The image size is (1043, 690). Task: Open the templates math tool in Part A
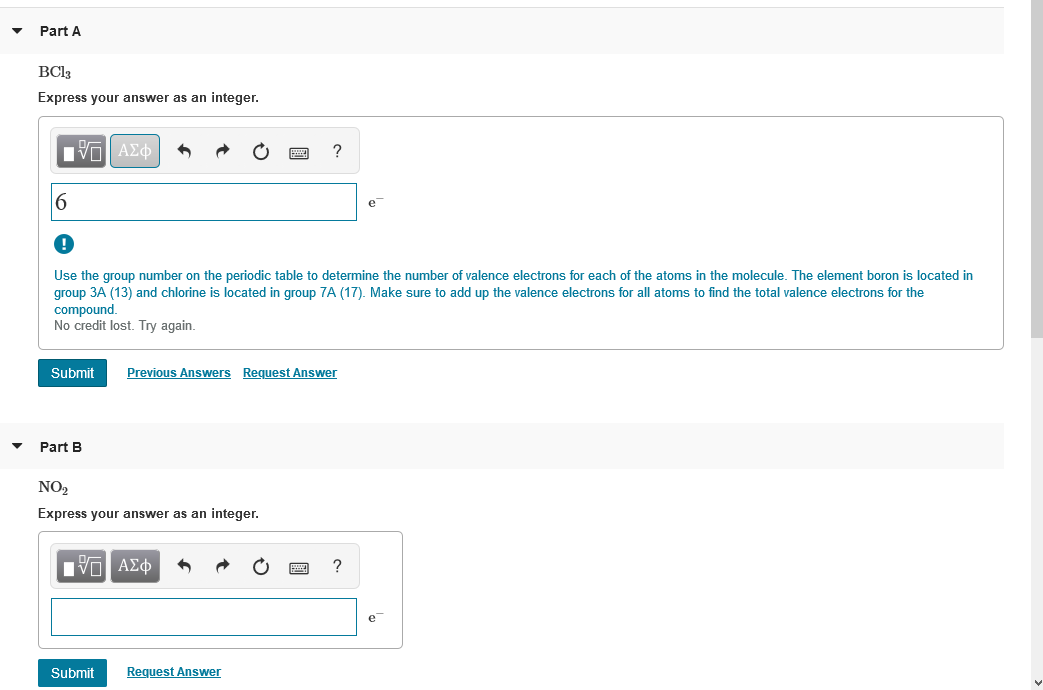tap(81, 151)
